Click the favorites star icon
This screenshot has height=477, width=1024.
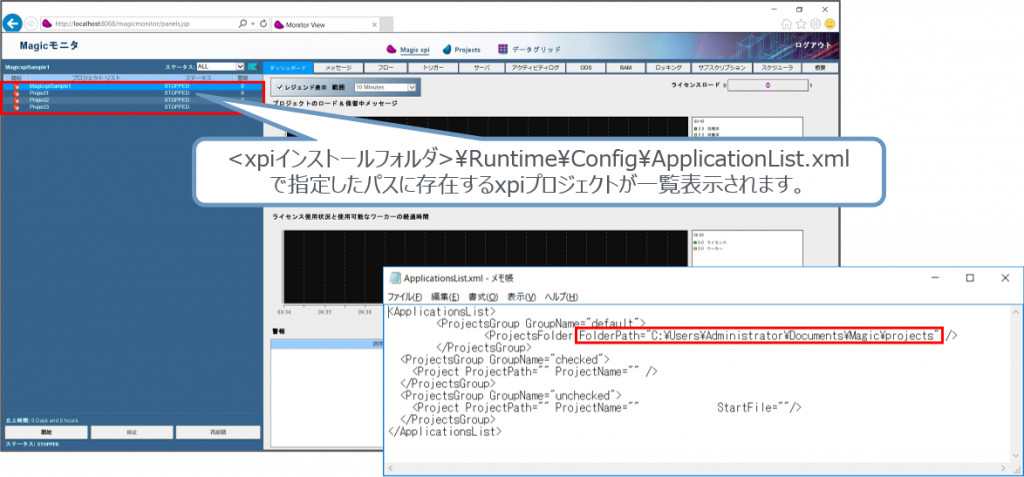coord(801,23)
